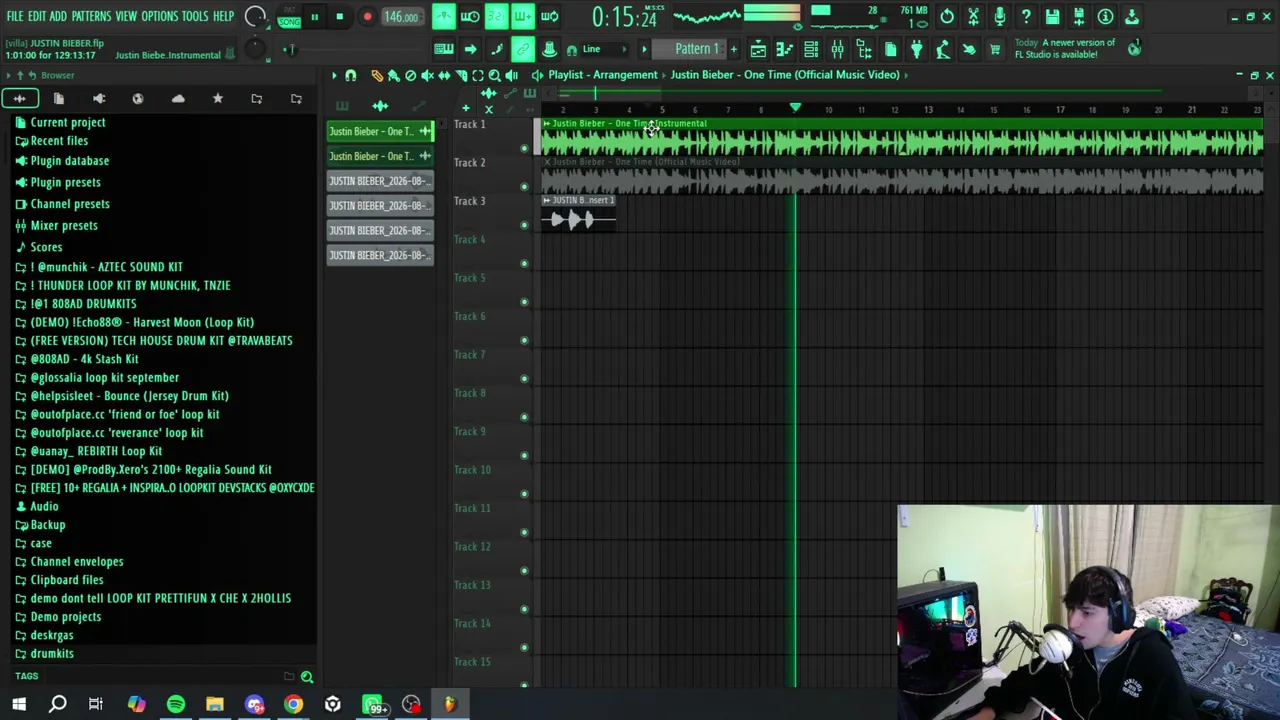
Task: Click the song position slider handle
Action: point(290,49)
